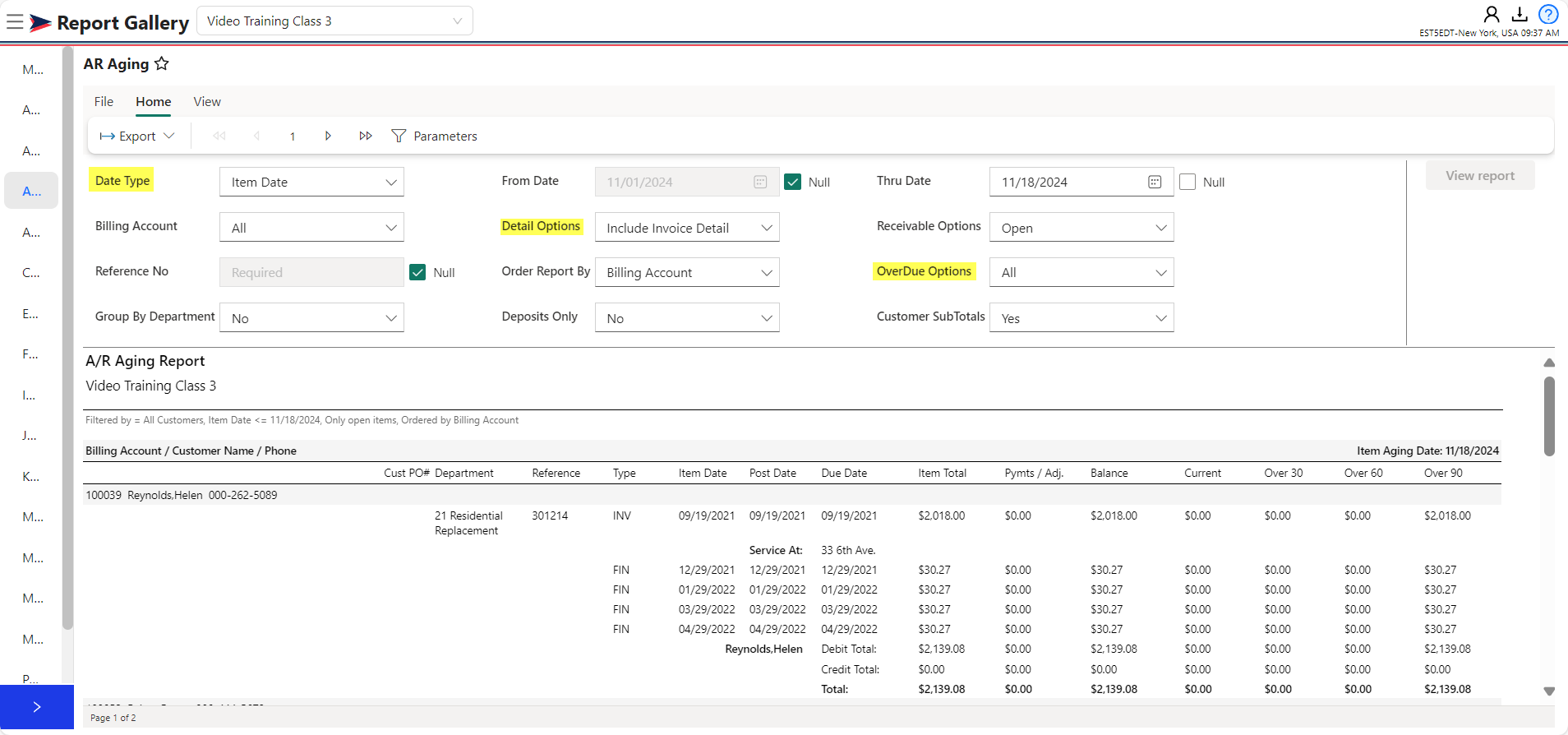Open the Thru Date calendar picker
The image size is (1568, 735).
(1154, 183)
